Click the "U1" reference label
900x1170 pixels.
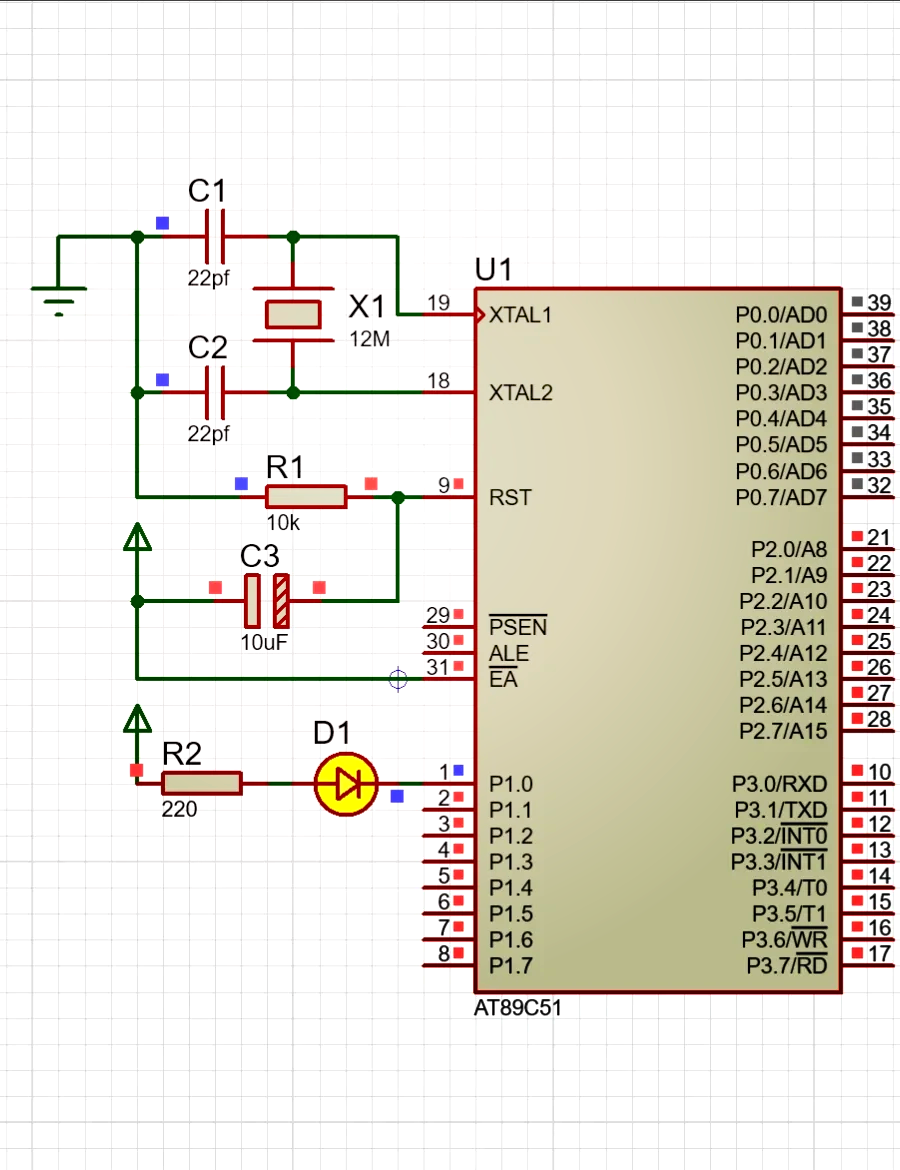point(493,269)
